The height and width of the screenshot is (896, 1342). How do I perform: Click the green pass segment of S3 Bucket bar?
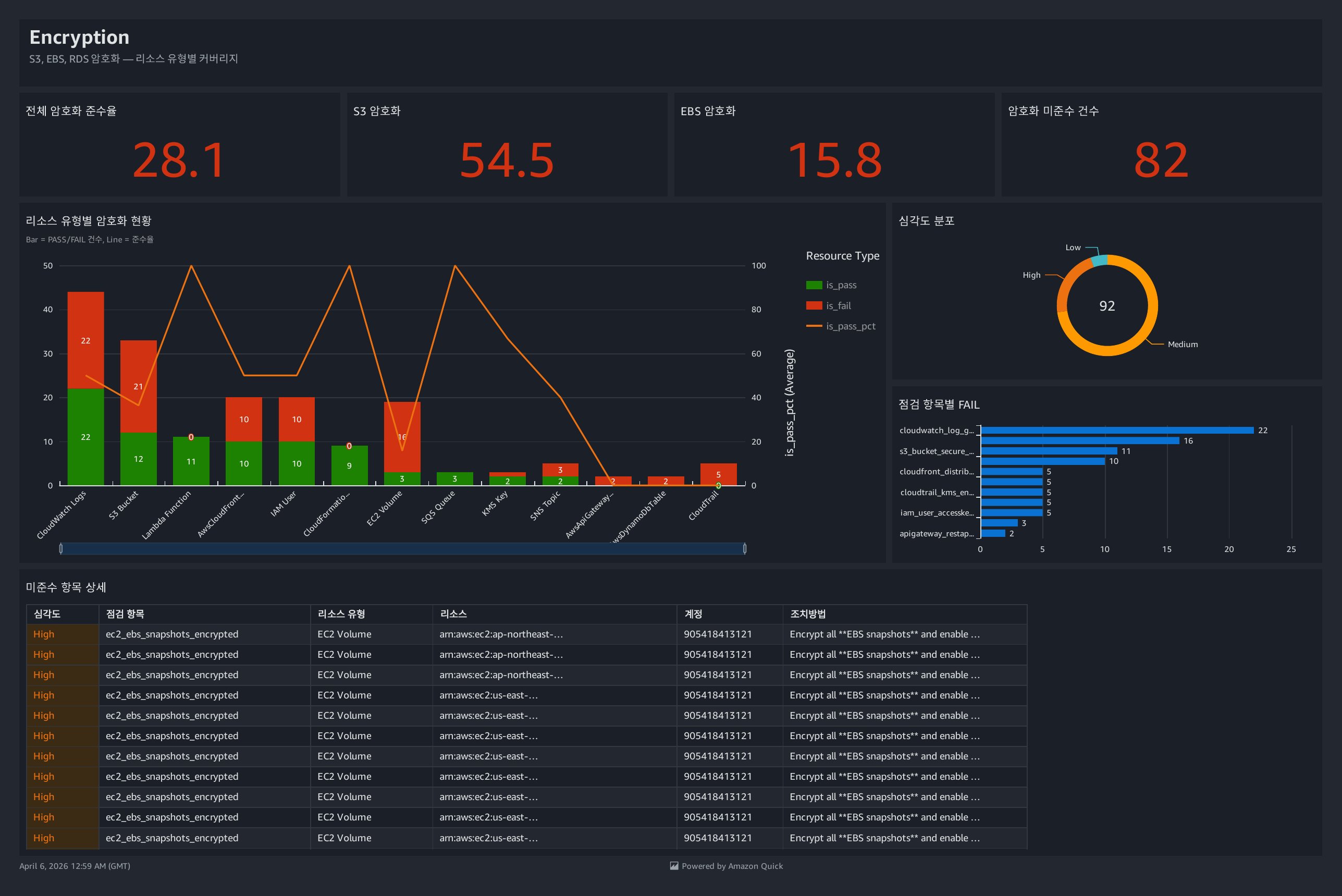click(138, 459)
